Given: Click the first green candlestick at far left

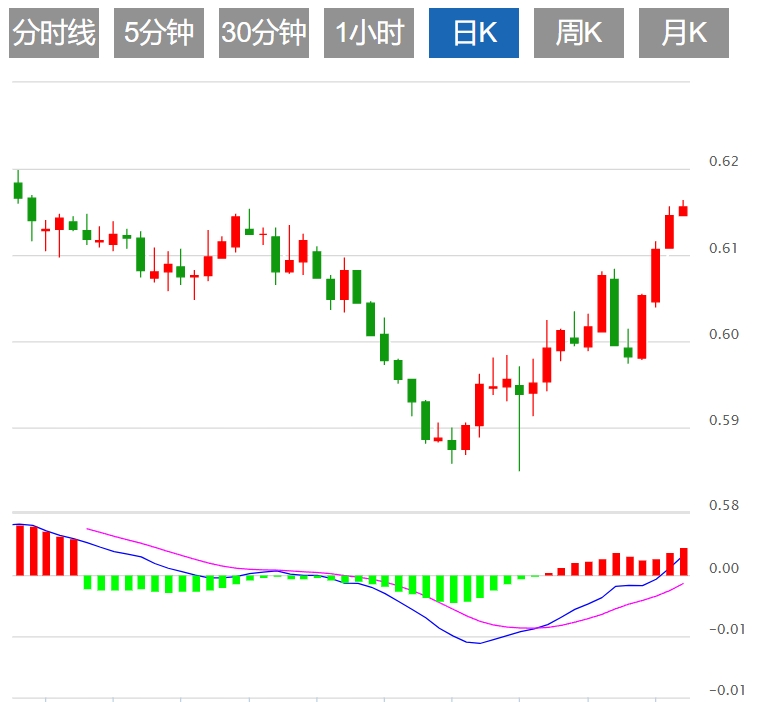Looking at the screenshot, I should [x=18, y=190].
